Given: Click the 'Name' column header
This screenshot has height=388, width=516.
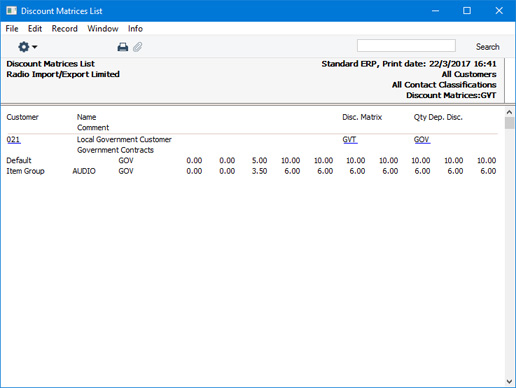Looking at the screenshot, I should 86,117.
